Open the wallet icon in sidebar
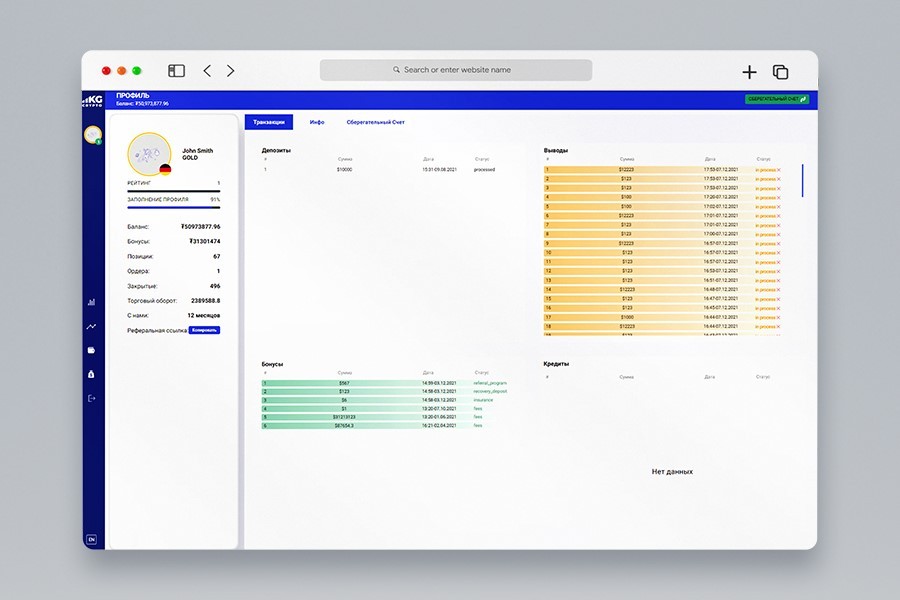900x600 pixels. (x=91, y=350)
